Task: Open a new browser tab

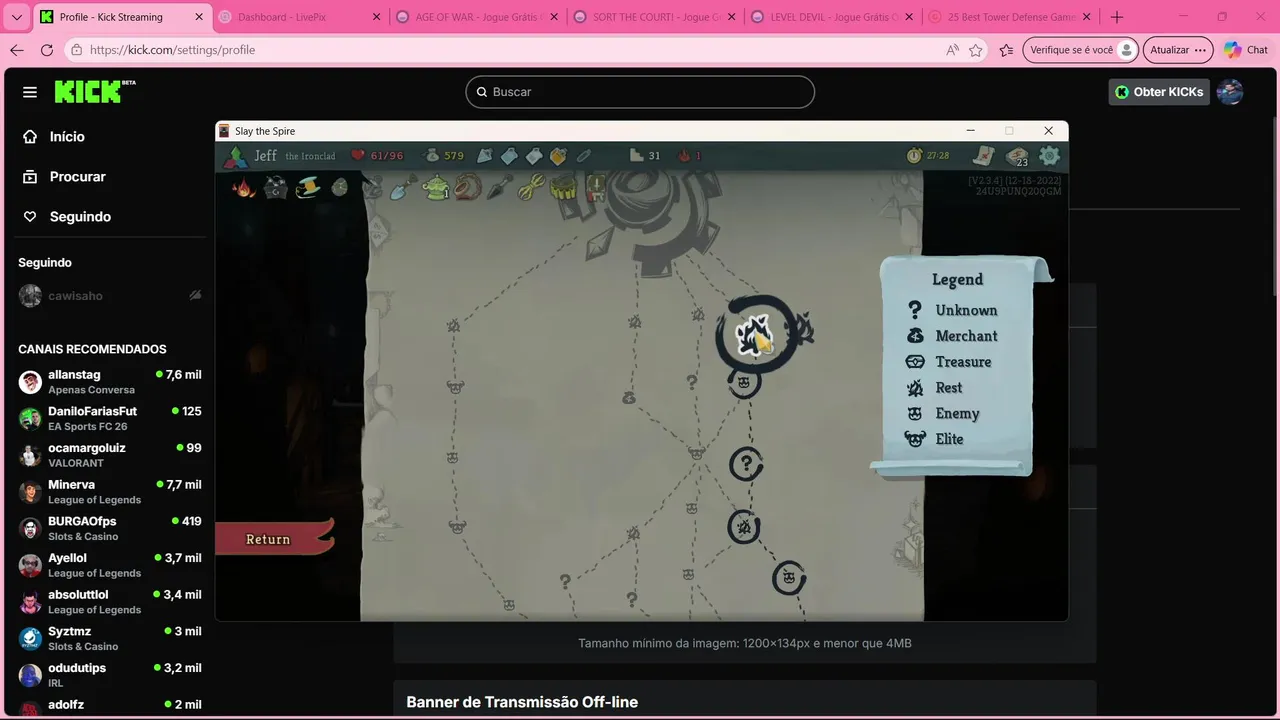Action: [1117, 17]
